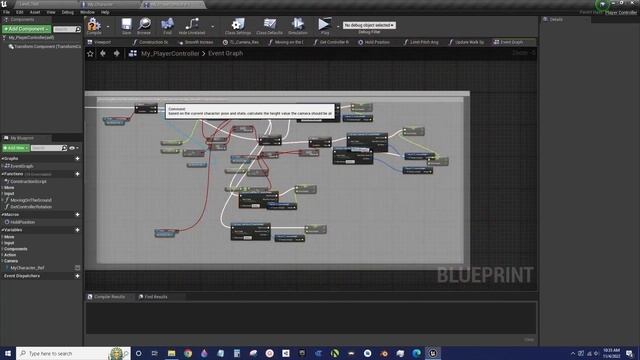Open Class Defaults from the toolbar
The height and width of the screenshot is (360, 640).
pos(269,25)
